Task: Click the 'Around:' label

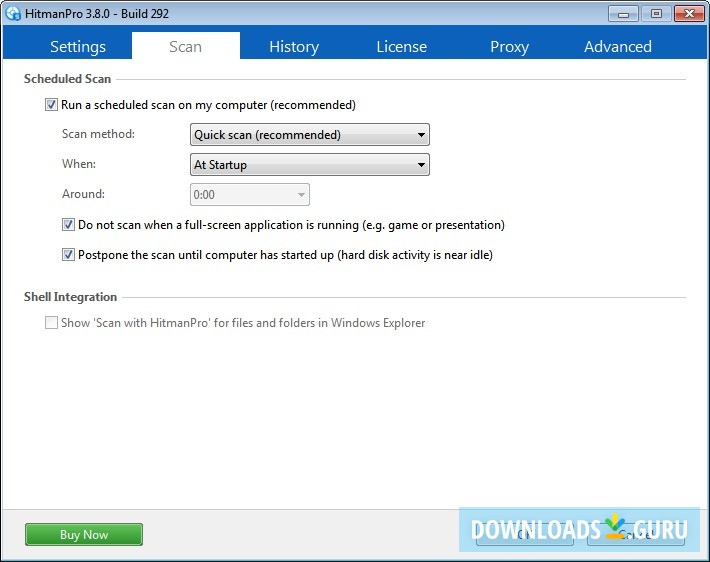Action: 83,193
